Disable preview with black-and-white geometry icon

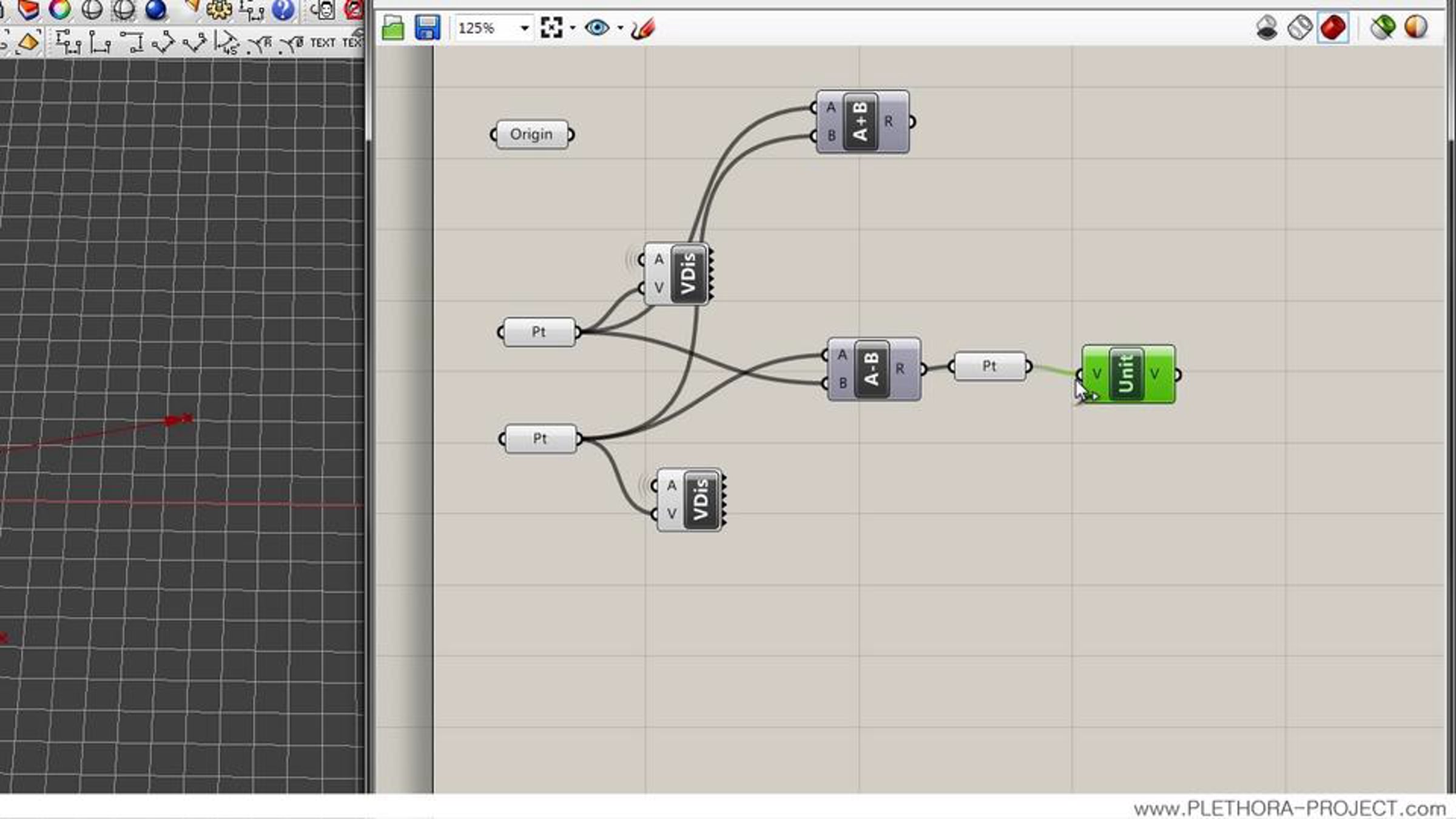coord(1267,28)
